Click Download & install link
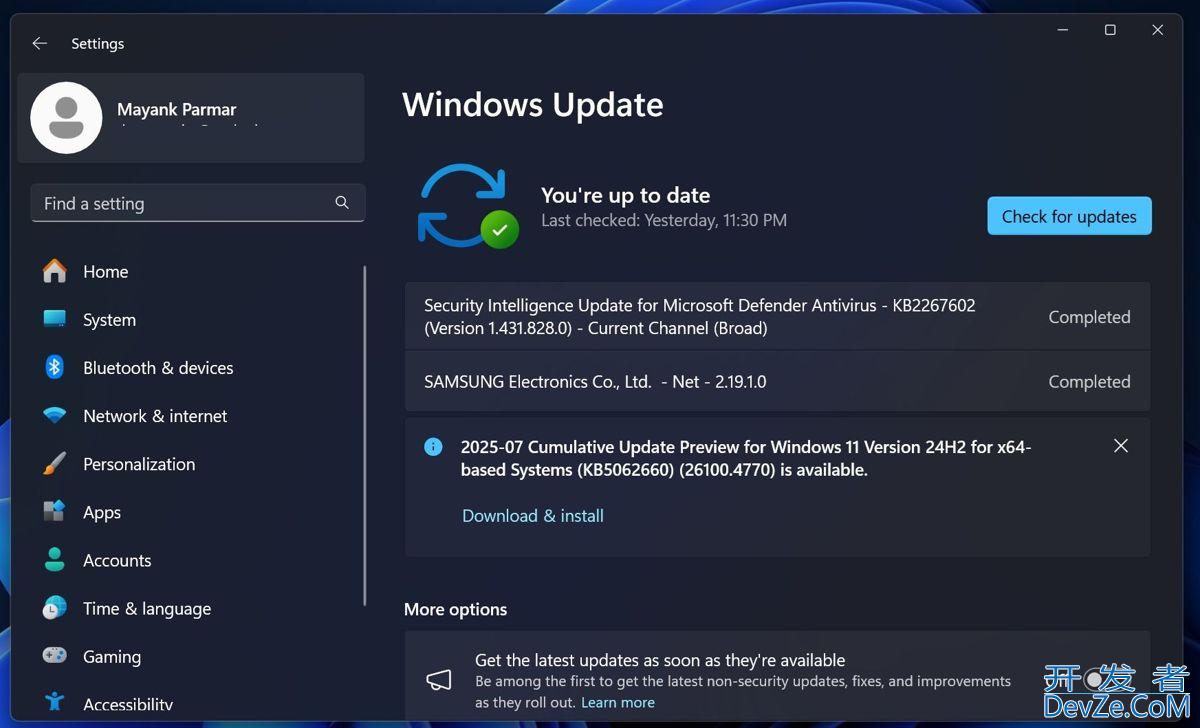Screen dimensions: 1200x728 pos(532,516)
